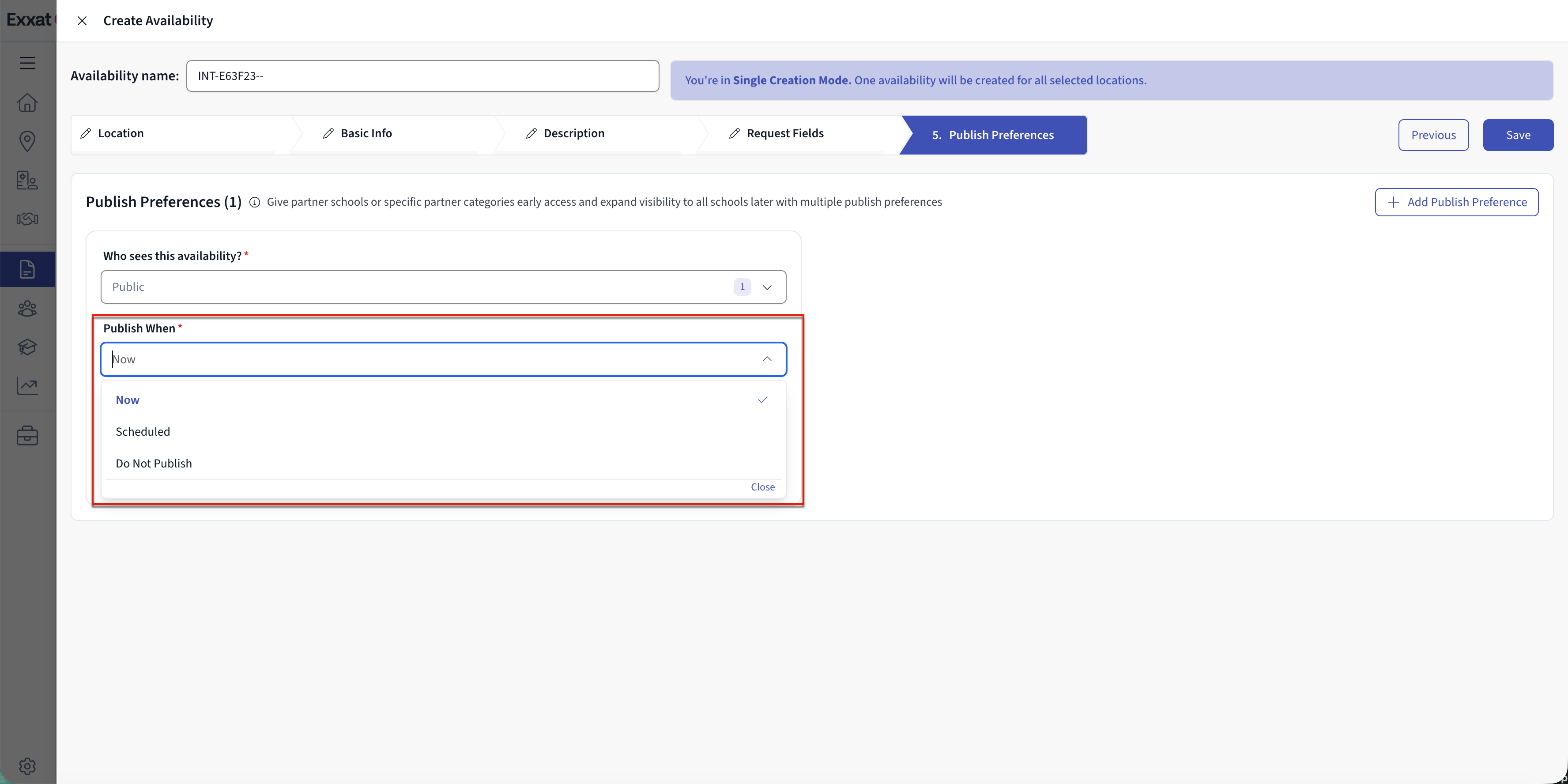Click the Add Publish Preference button
The width and height of the screenshot is (1568, 784).
pos(1456,202)
